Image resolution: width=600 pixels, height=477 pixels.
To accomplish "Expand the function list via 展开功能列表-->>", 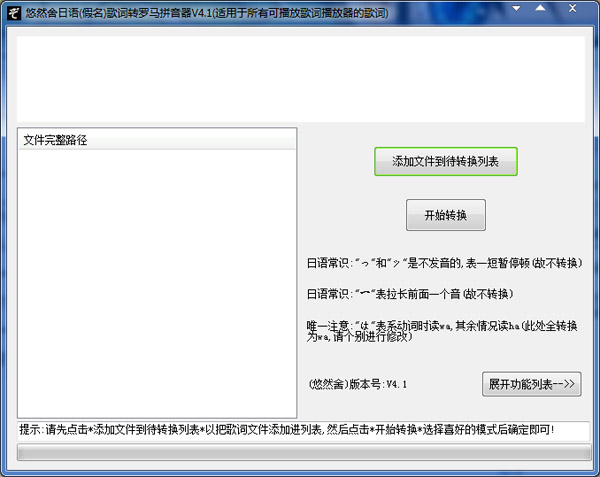I will 533,385.
